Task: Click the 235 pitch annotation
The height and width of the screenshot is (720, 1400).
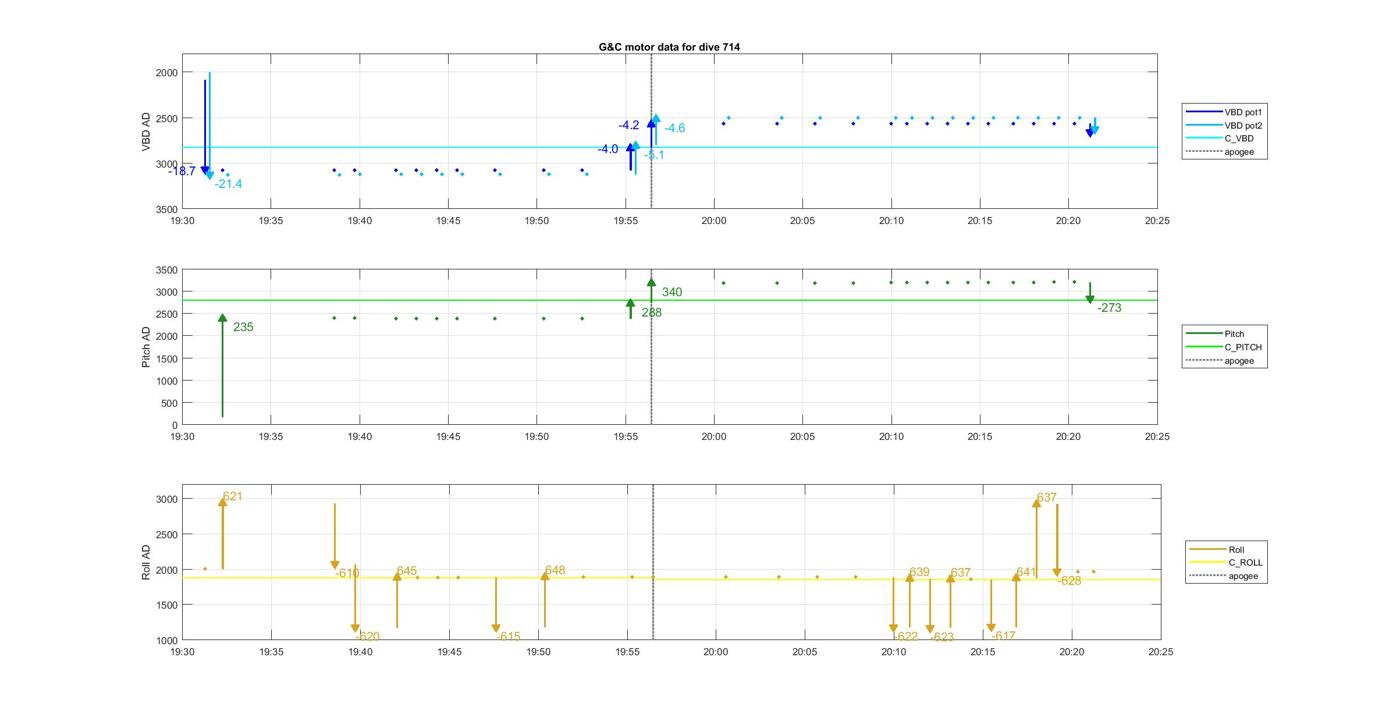Action: tap(243, 327)
